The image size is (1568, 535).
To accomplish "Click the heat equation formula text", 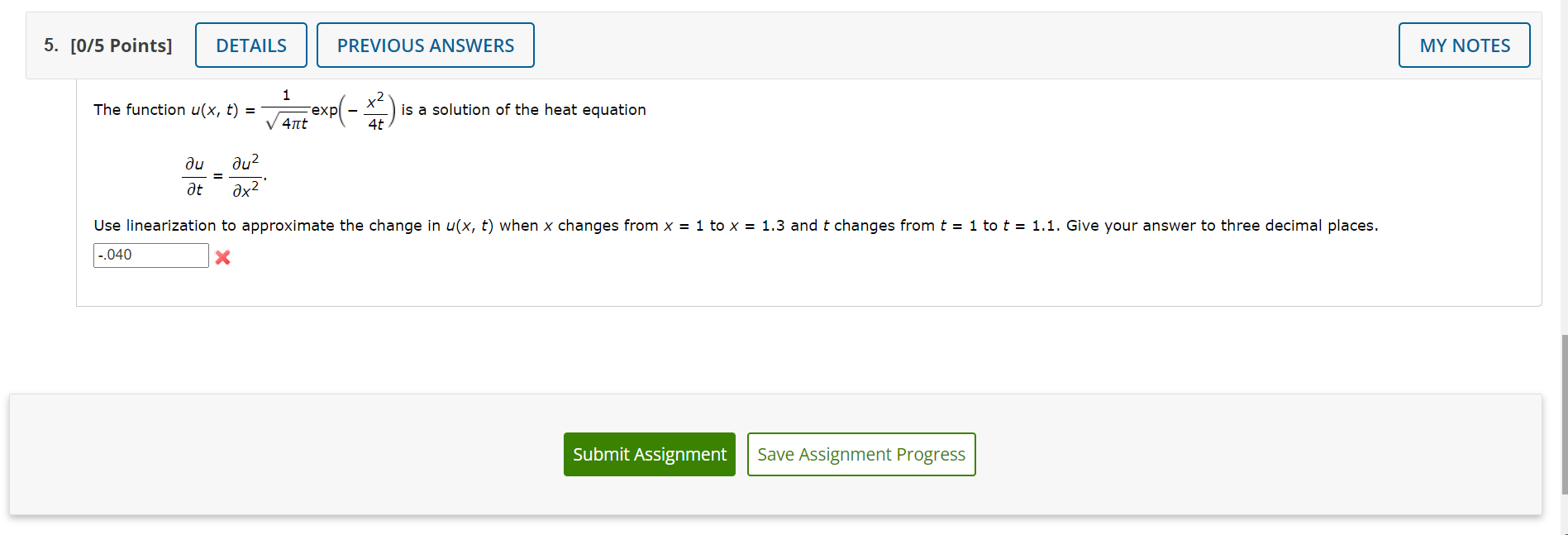I will (223, 175).
